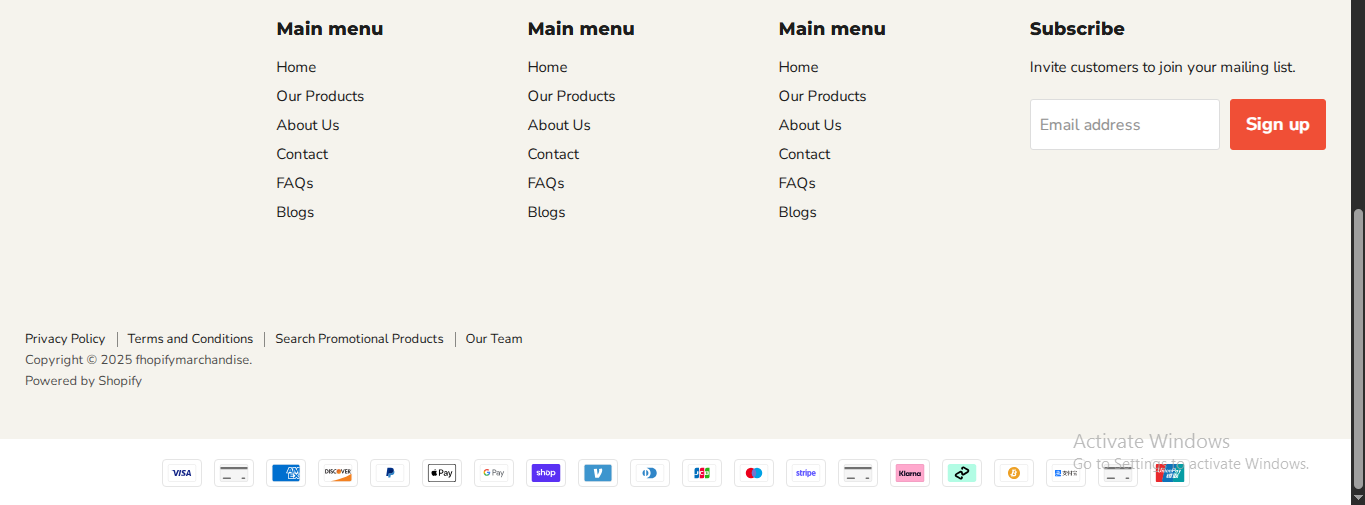Click the Stripe payment icon
The width and height of the screenshot is (1365, 505).
(x=806, y=473)
